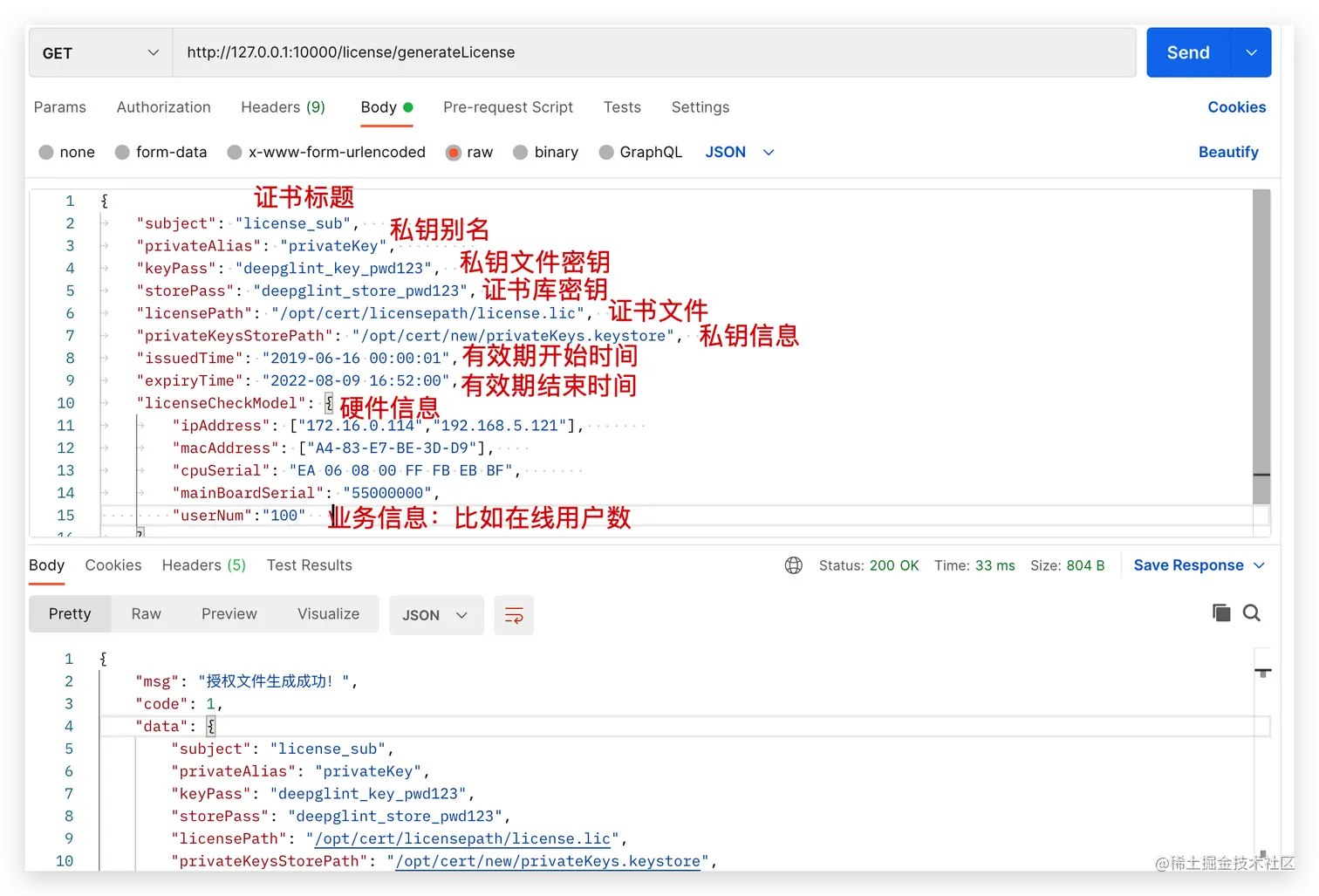Choose the GraphQL body type
Viewport: 1319px width, 896px height.
click(x=640, y=152)
